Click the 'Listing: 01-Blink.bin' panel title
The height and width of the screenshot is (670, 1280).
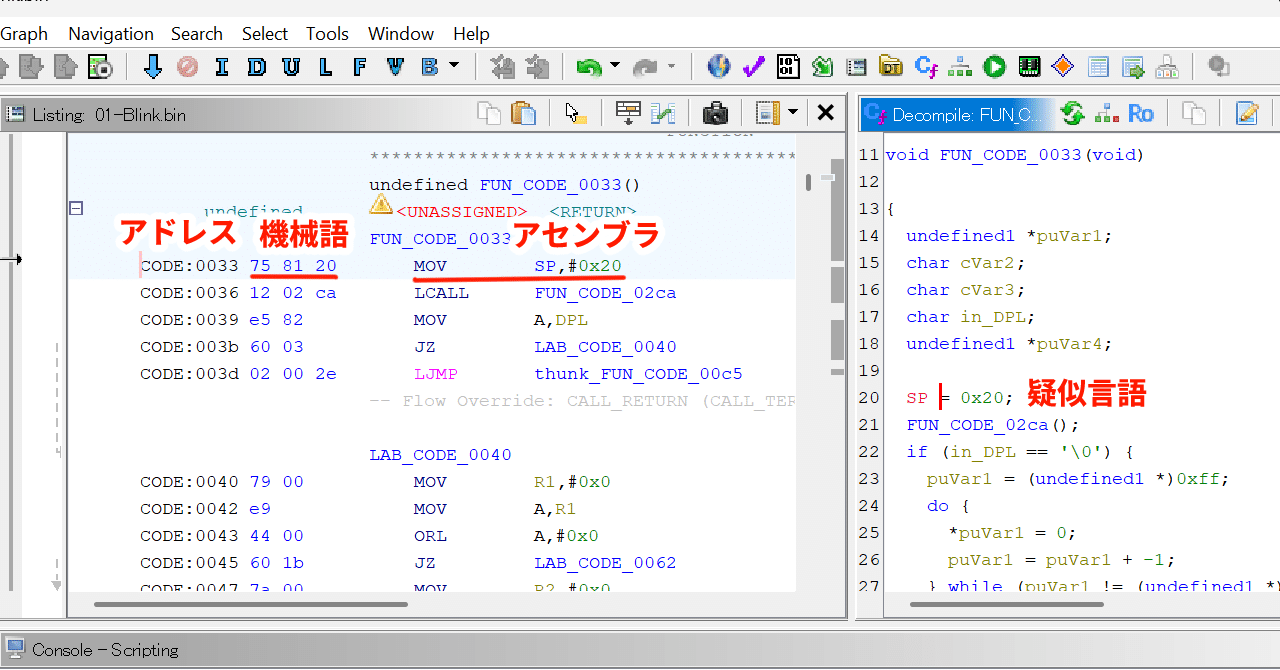(x=109, y=115)
